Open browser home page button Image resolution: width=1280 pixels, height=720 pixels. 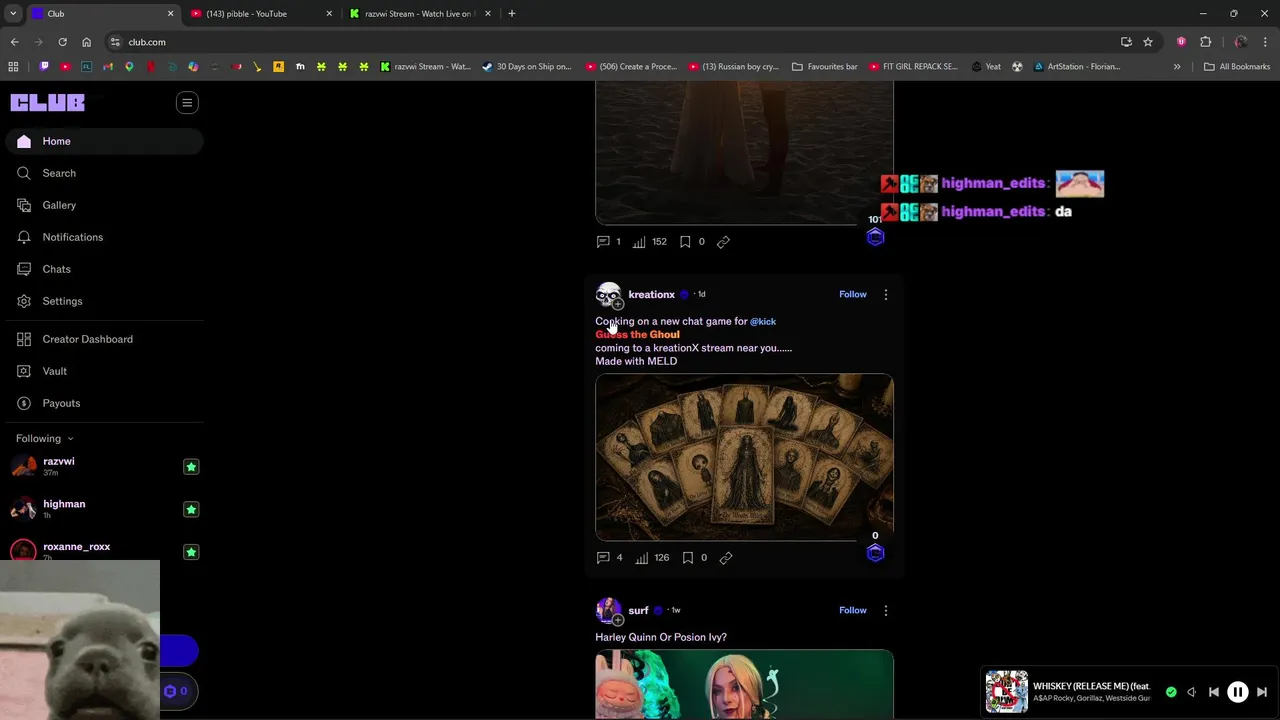click(86, 42)
